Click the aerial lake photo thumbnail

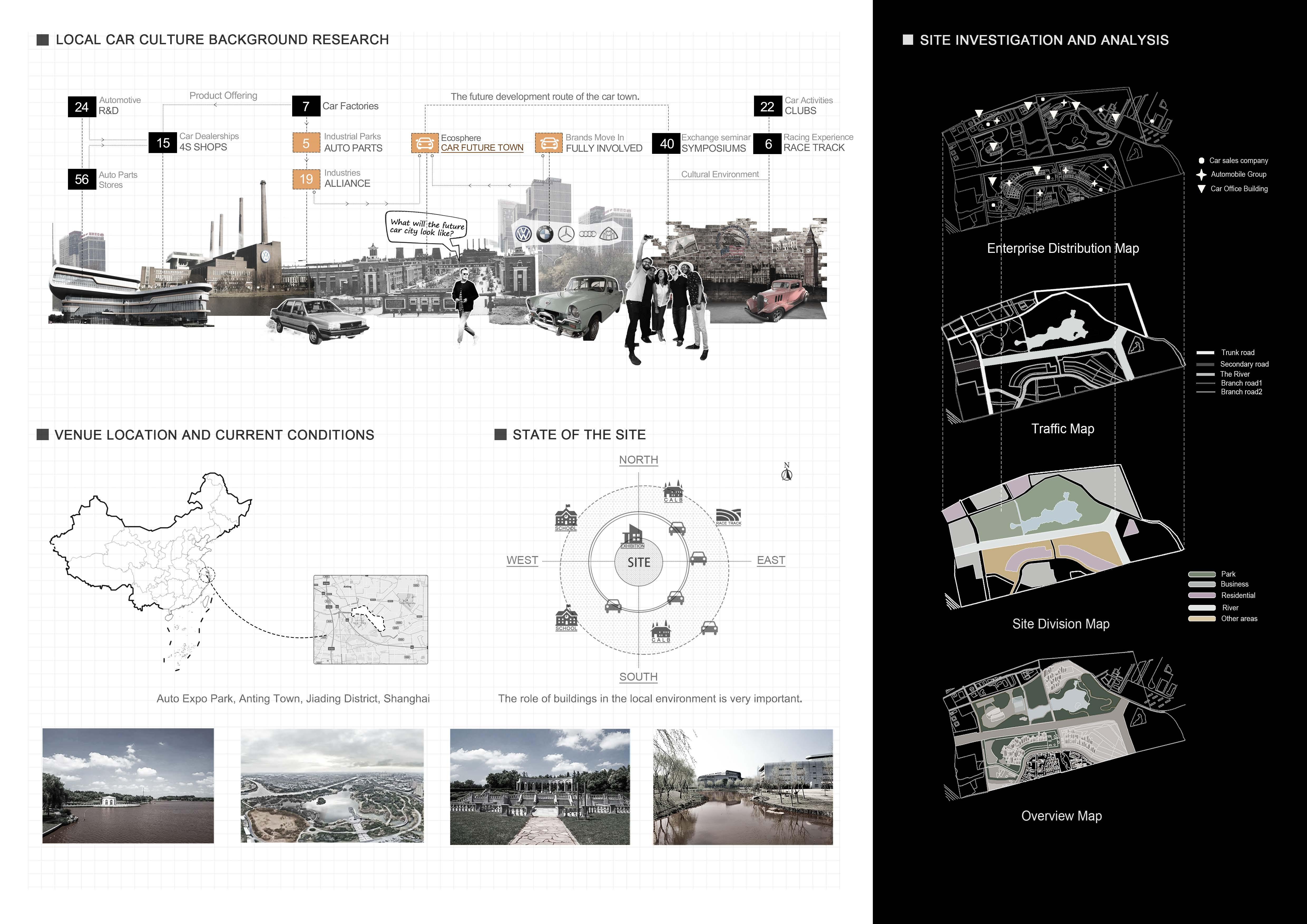[x=332, y=786]
